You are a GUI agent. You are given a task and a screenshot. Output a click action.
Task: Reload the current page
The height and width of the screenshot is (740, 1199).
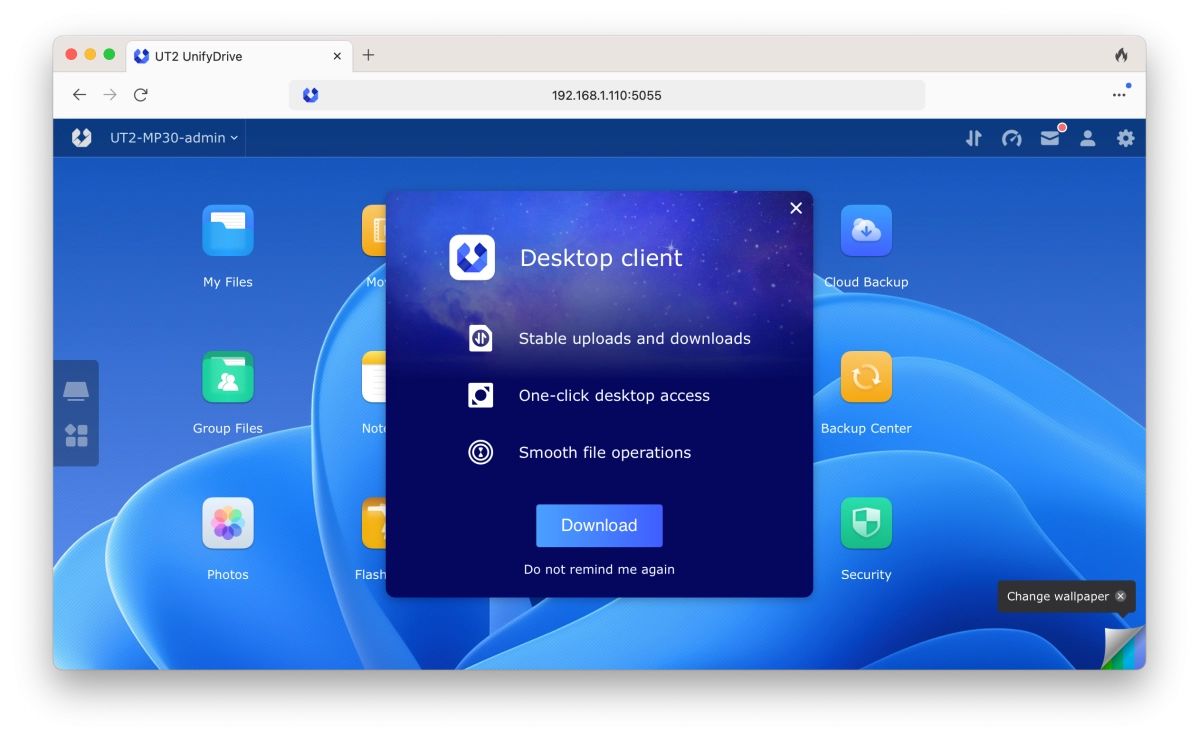141,95
